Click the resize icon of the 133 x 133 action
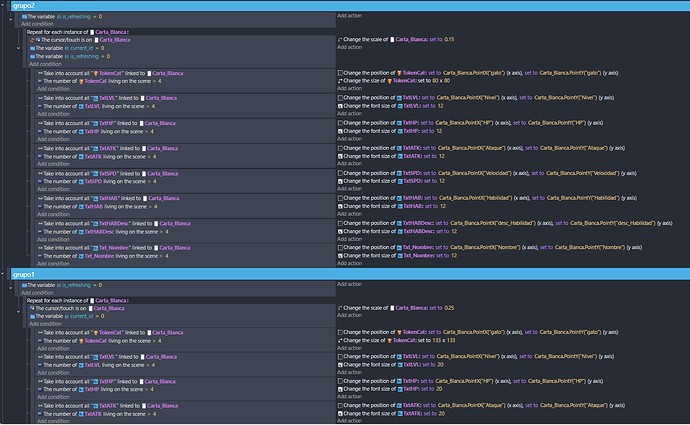Viewport: 690px width, 425px height. click(341, 340)
